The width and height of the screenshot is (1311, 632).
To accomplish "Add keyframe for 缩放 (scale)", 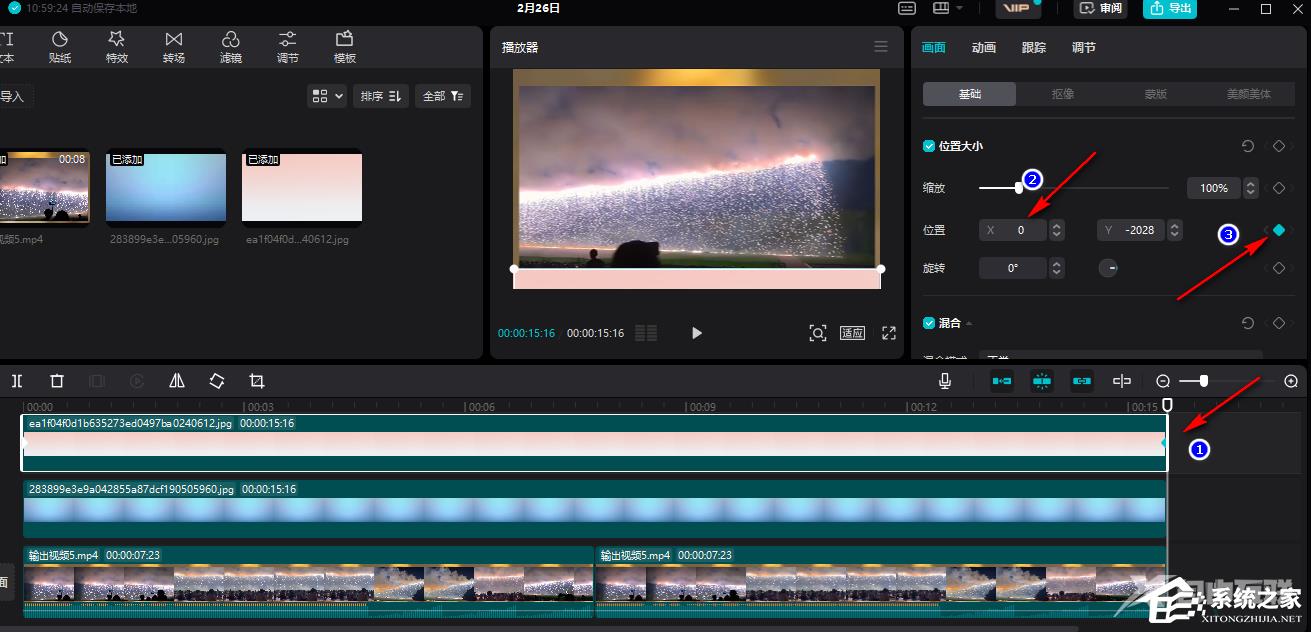I will coord(1279,188).
